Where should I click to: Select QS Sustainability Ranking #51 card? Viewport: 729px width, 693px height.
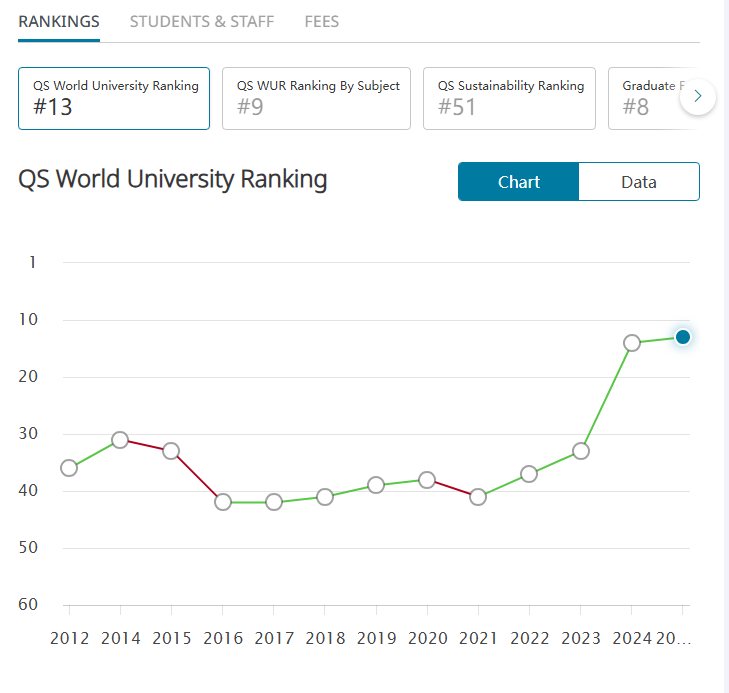[x=509, y=99]
